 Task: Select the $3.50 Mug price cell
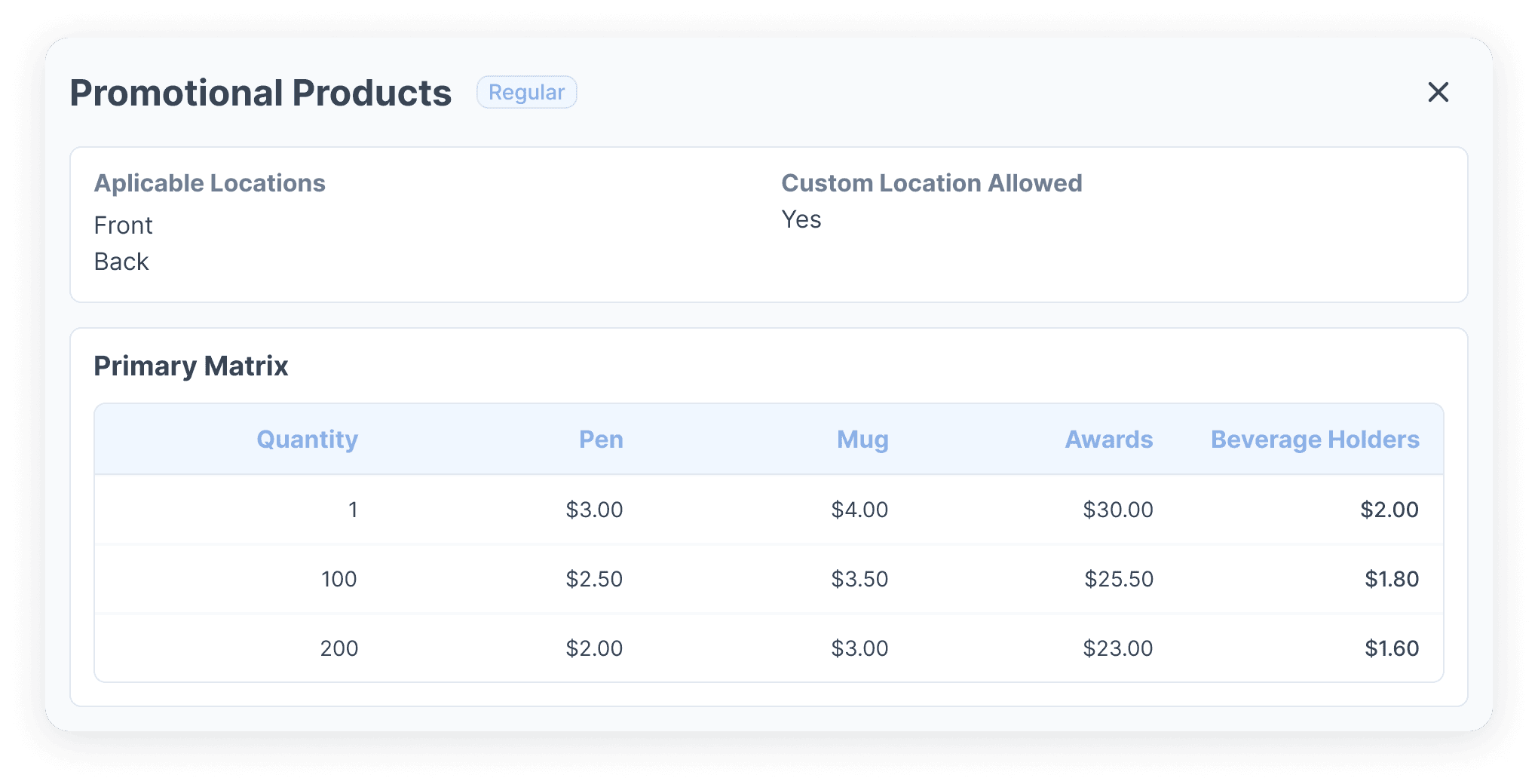point(859,579)
